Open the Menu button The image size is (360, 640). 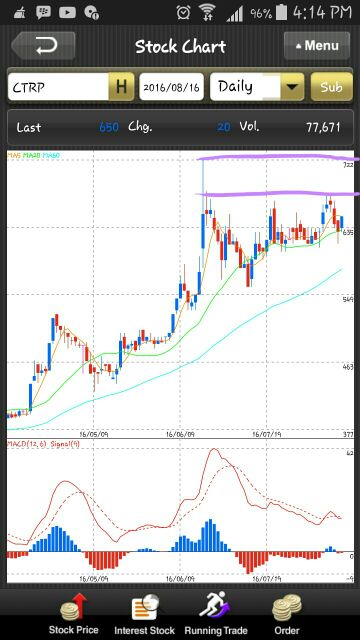coord(317,46)
